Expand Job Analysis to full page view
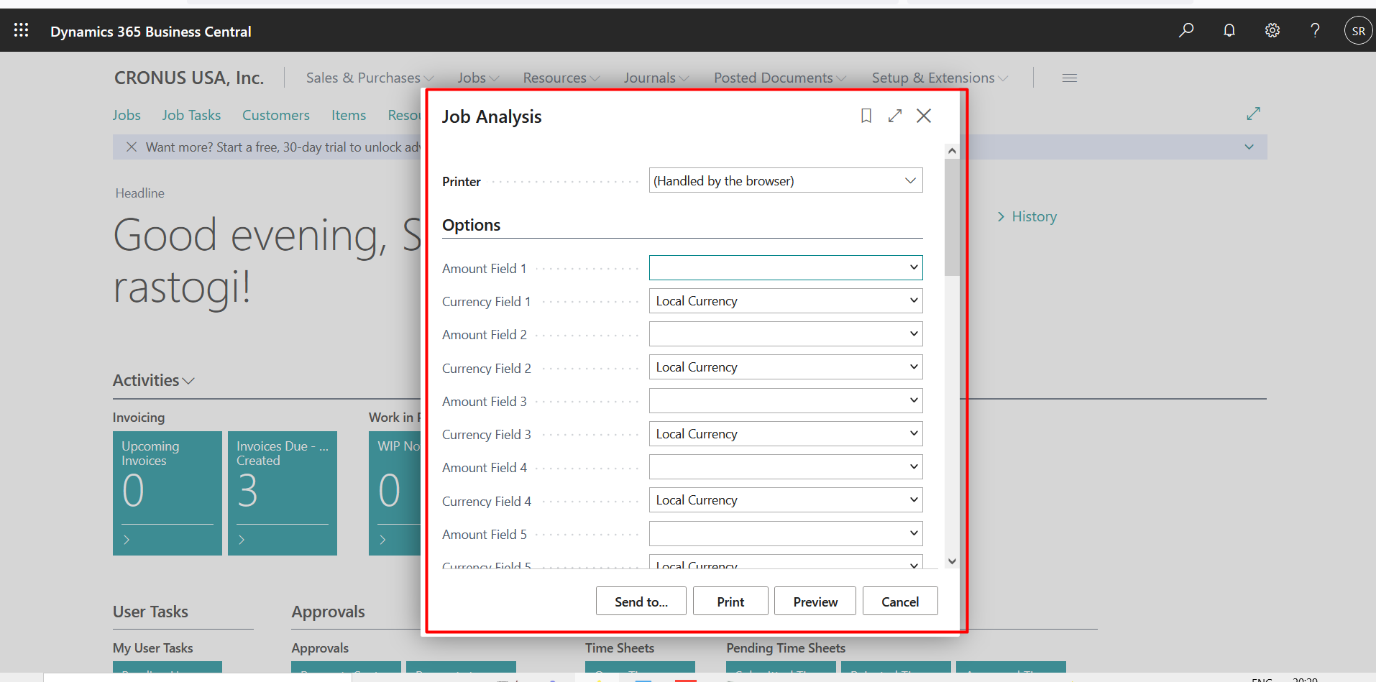Viewport: 1376px width, 682px height. click(x=895, y=115)
